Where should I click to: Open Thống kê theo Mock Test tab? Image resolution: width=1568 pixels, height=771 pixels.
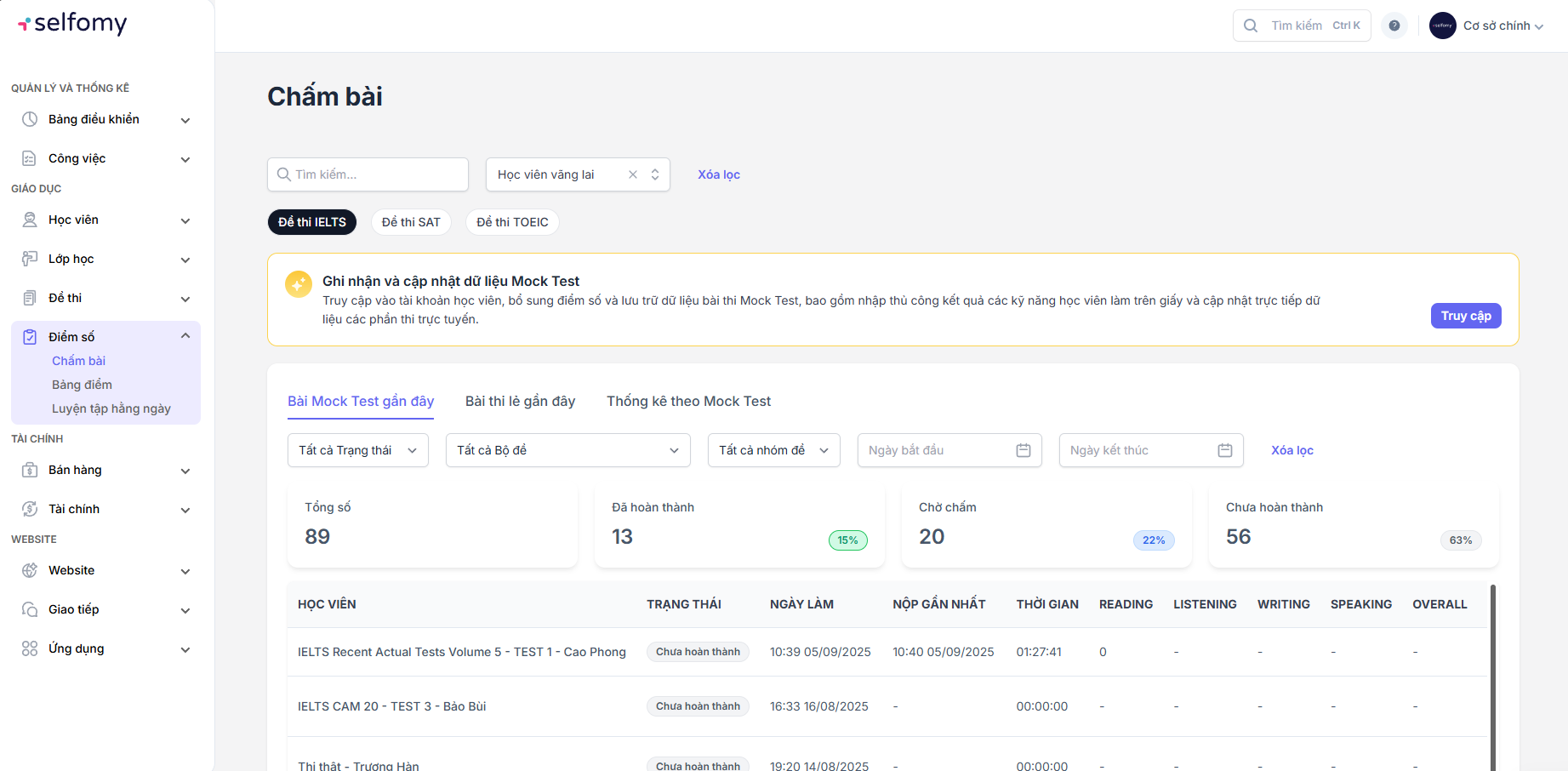pos(688,401)
